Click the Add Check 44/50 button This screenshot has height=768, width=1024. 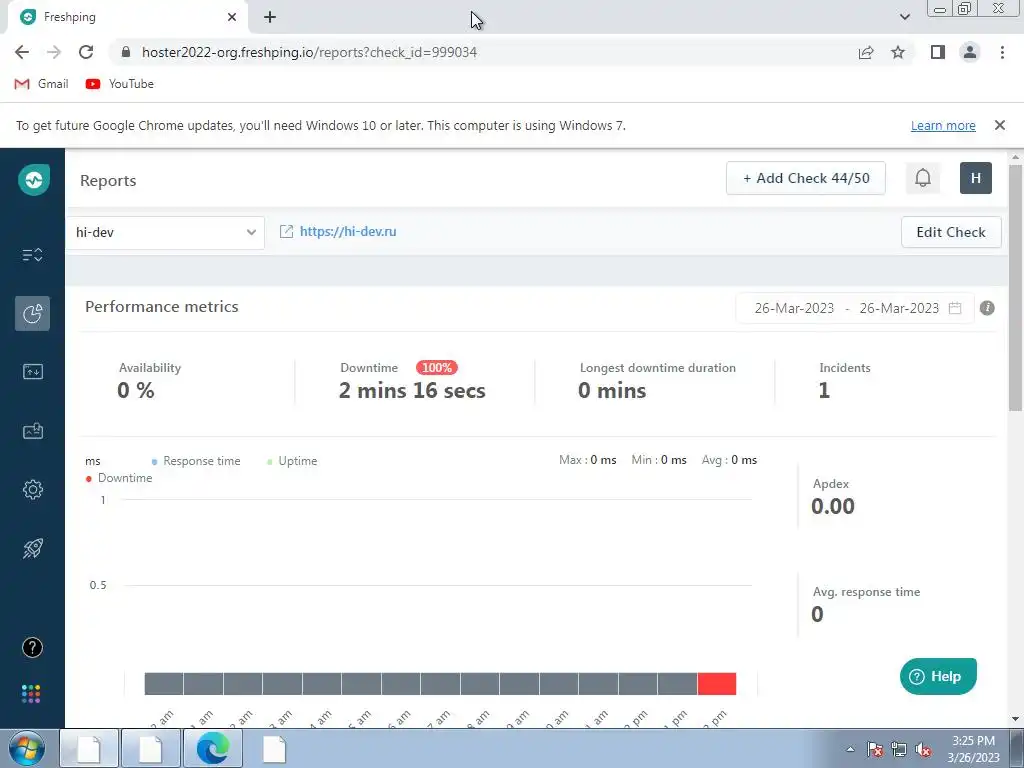coord(805,178)
